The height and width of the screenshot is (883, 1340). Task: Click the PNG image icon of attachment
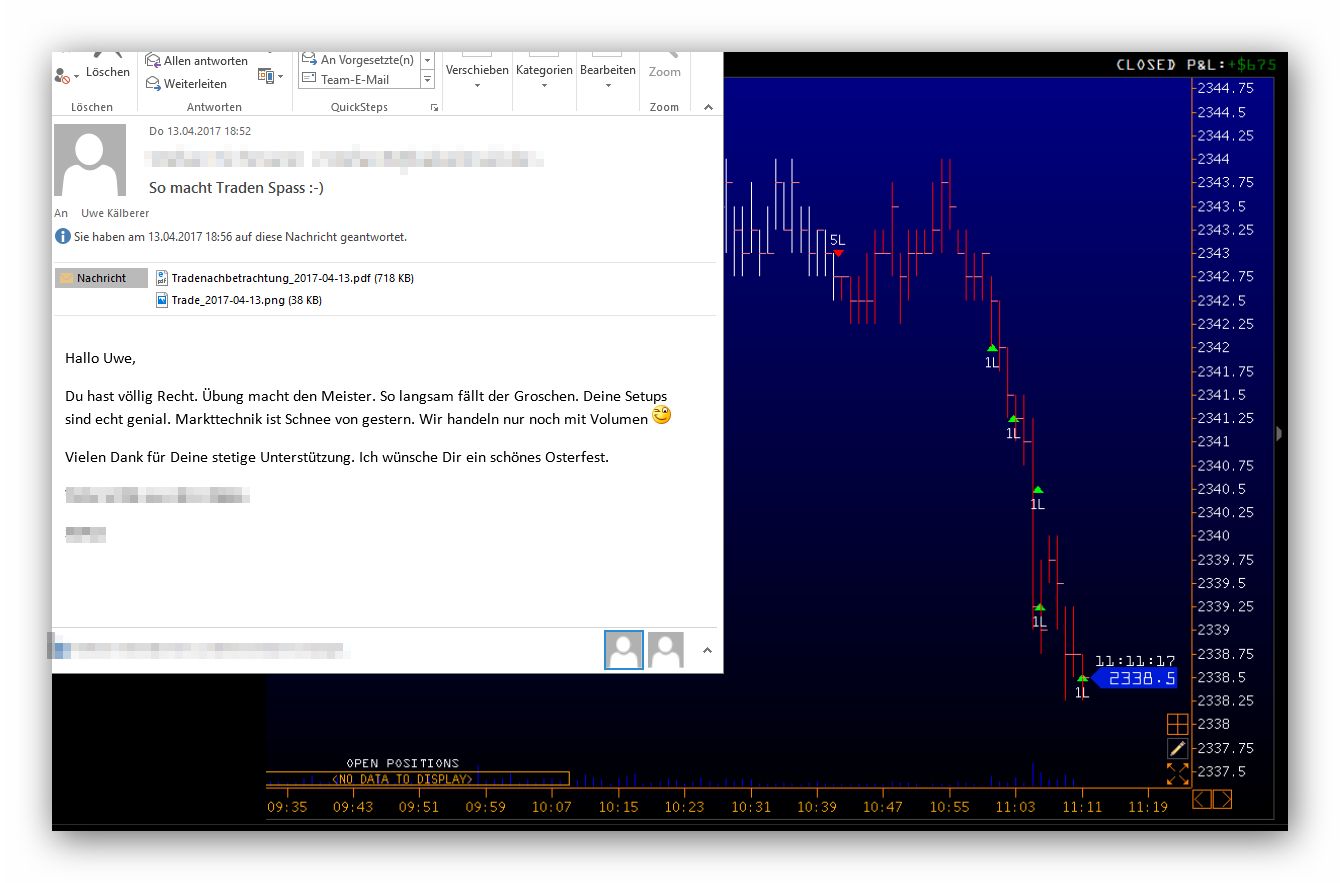click(x=162, y=300)
